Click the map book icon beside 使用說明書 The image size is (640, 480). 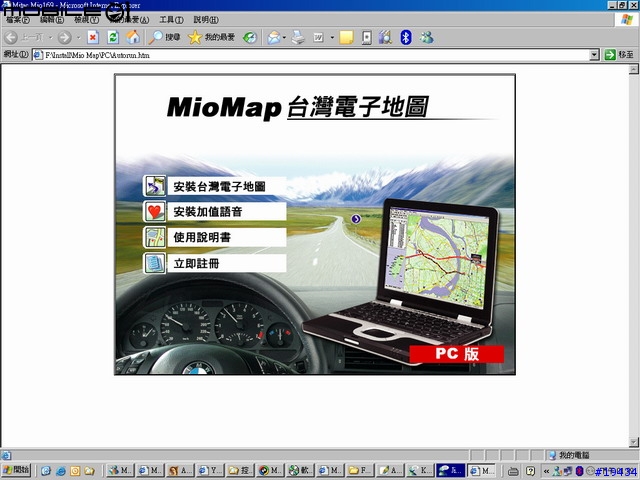point(155,238)
